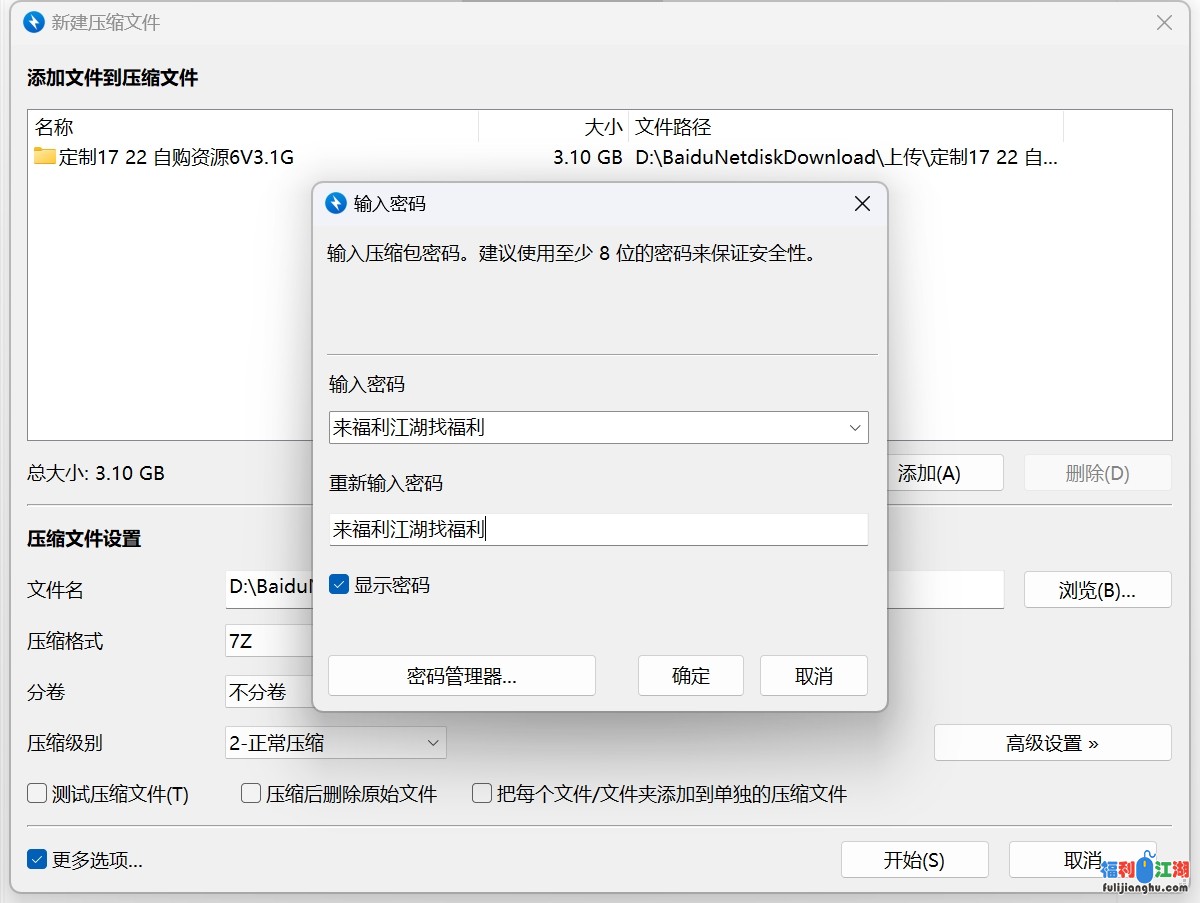Click the 确定 button
Screen dimensions: 1200x903
(690, 676)
